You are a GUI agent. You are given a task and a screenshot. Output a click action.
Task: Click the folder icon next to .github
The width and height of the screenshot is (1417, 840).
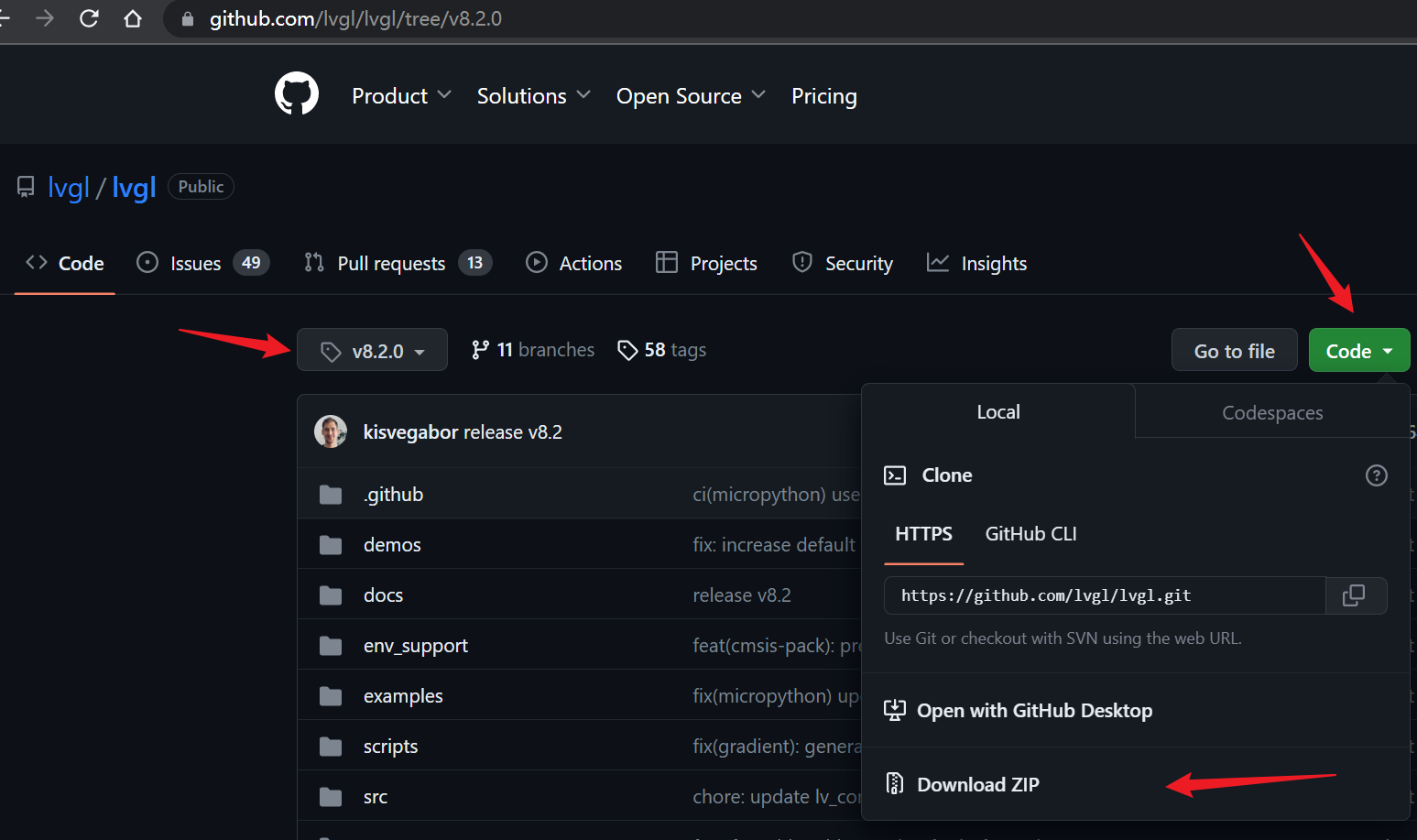[x=331, y=495]
